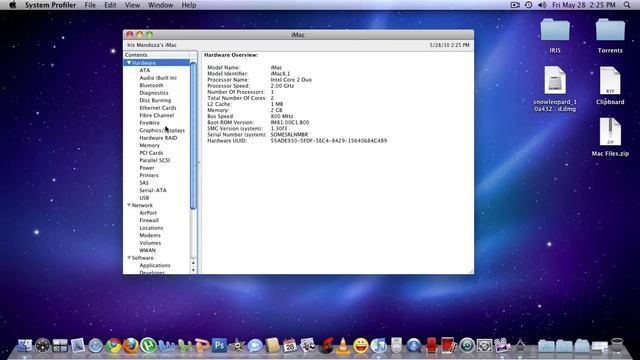The image size is (640, 360).
Task: Click the menu bar clock Fri May 28
Action: [x=584, y=5]
